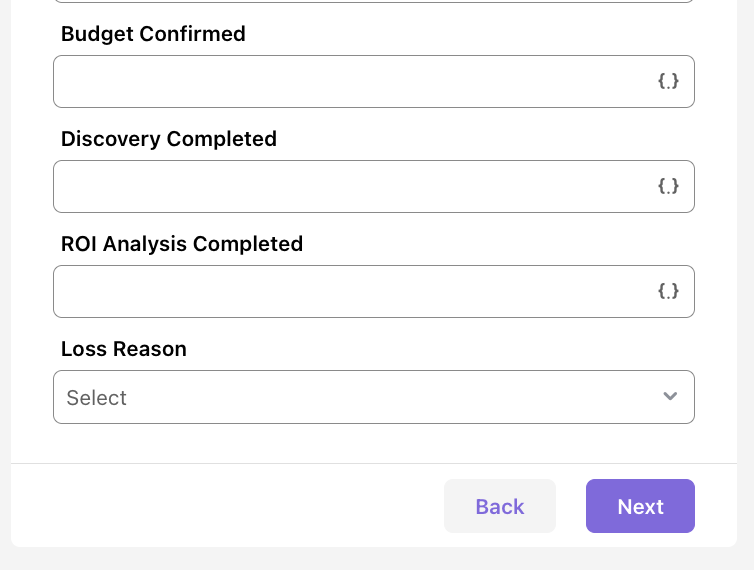This screenshot has height=570, width=754.
Task: Open the Loss Reason dropdown
Action: (374, 397)
